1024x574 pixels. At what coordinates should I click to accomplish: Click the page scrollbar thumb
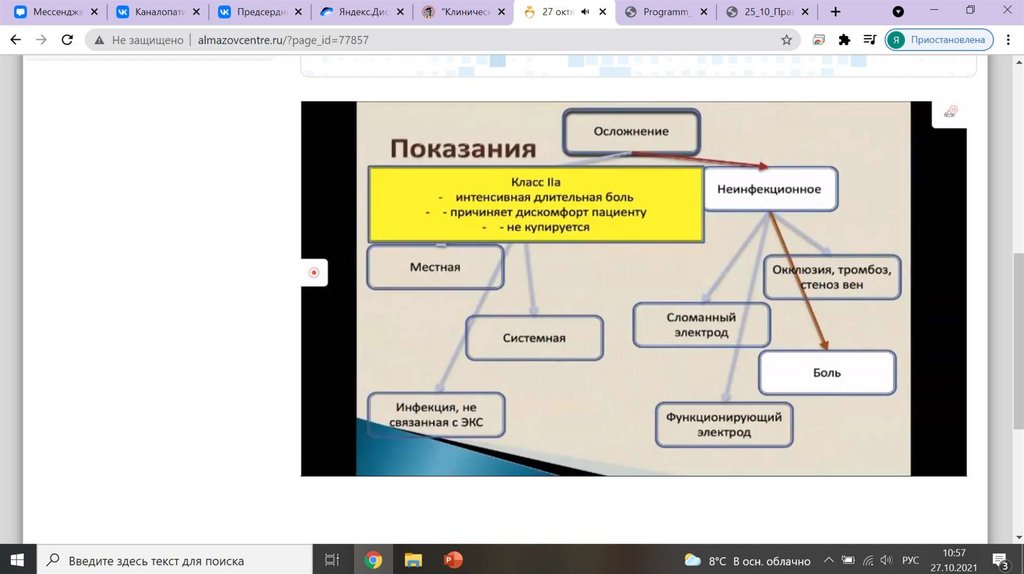(1018, 342)
